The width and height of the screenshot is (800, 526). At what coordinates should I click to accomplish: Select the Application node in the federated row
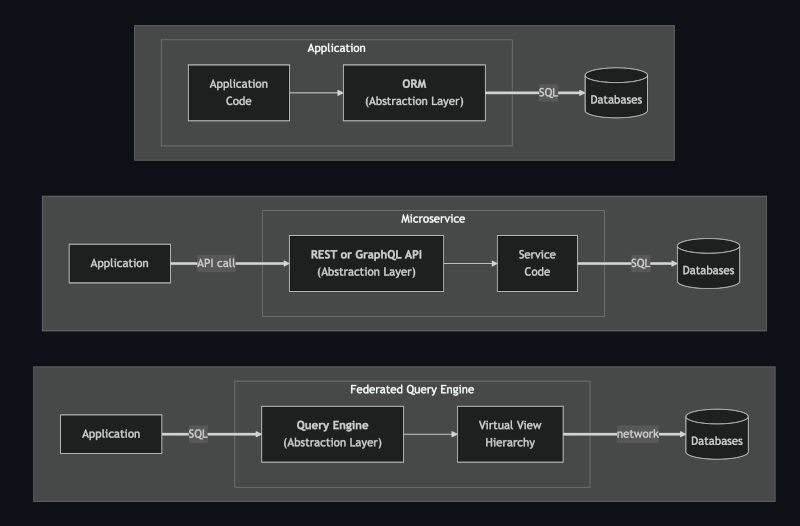111,434
